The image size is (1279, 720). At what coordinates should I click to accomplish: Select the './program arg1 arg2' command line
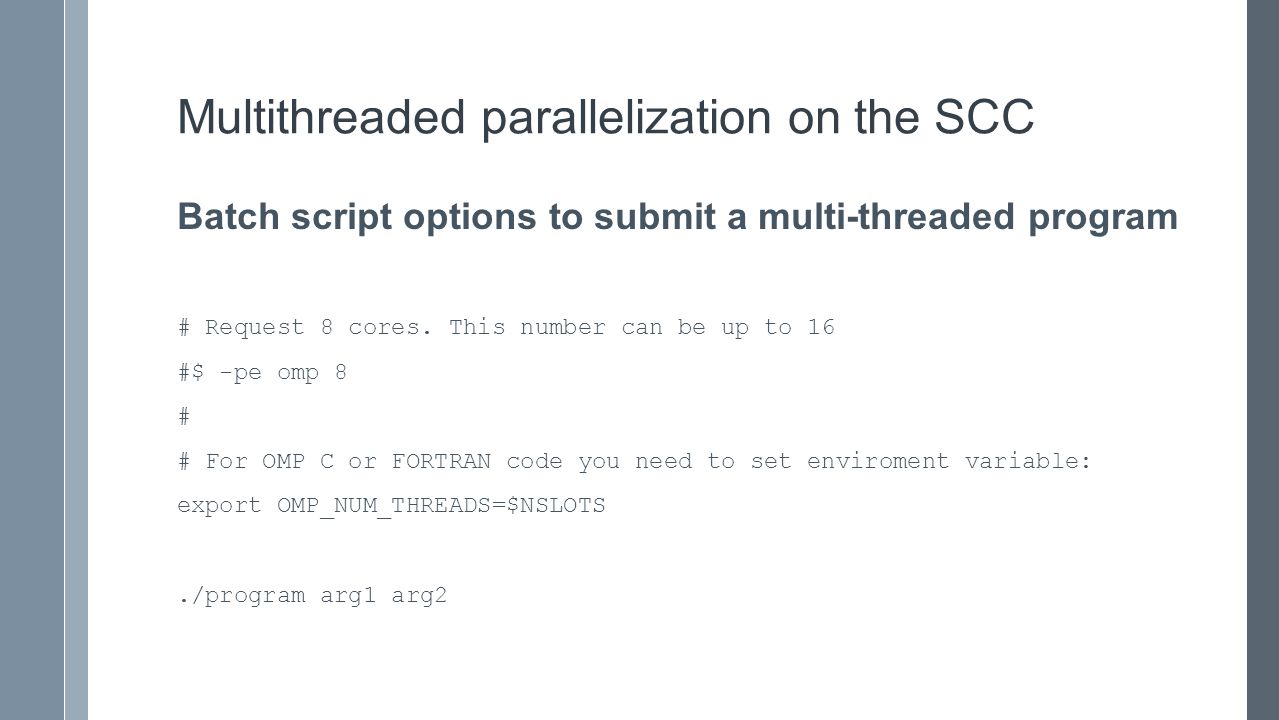coord(312,596)
